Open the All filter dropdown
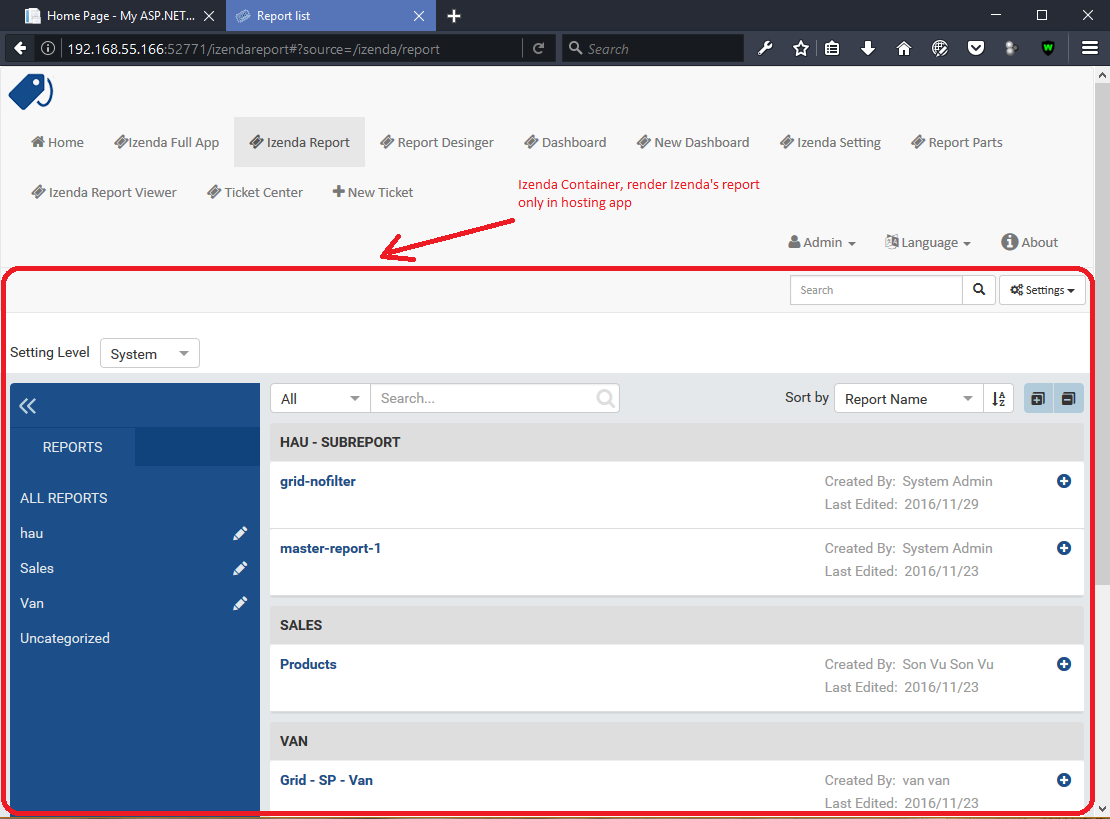The image size is (1110, 819). 321,399
